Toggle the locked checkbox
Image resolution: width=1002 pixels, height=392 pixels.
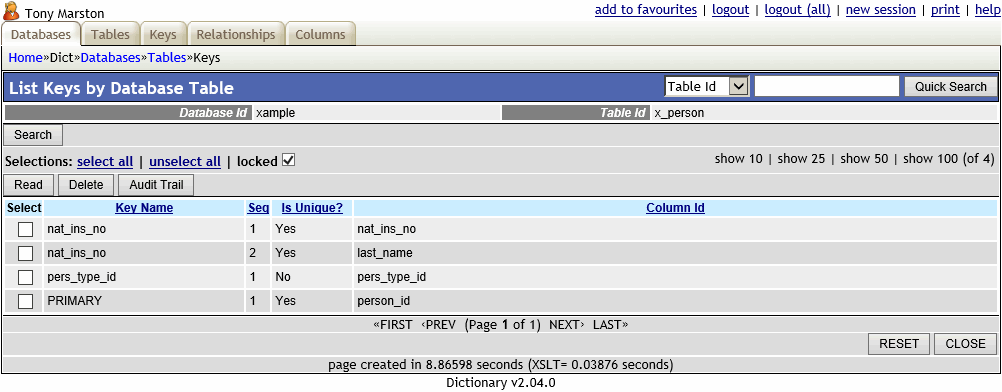[x=288, y=161]
